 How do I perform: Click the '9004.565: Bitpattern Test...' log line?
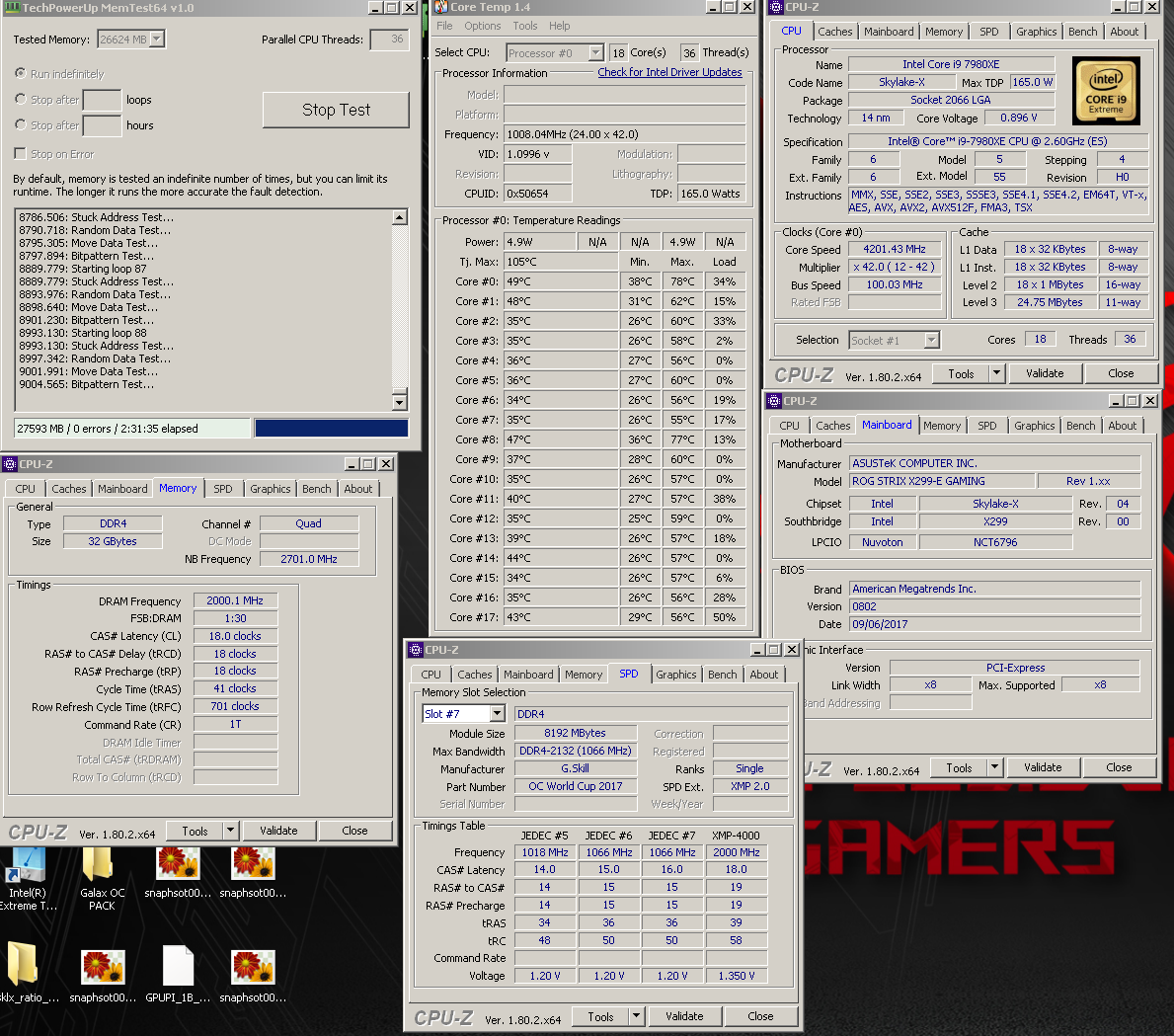(87, 384)
